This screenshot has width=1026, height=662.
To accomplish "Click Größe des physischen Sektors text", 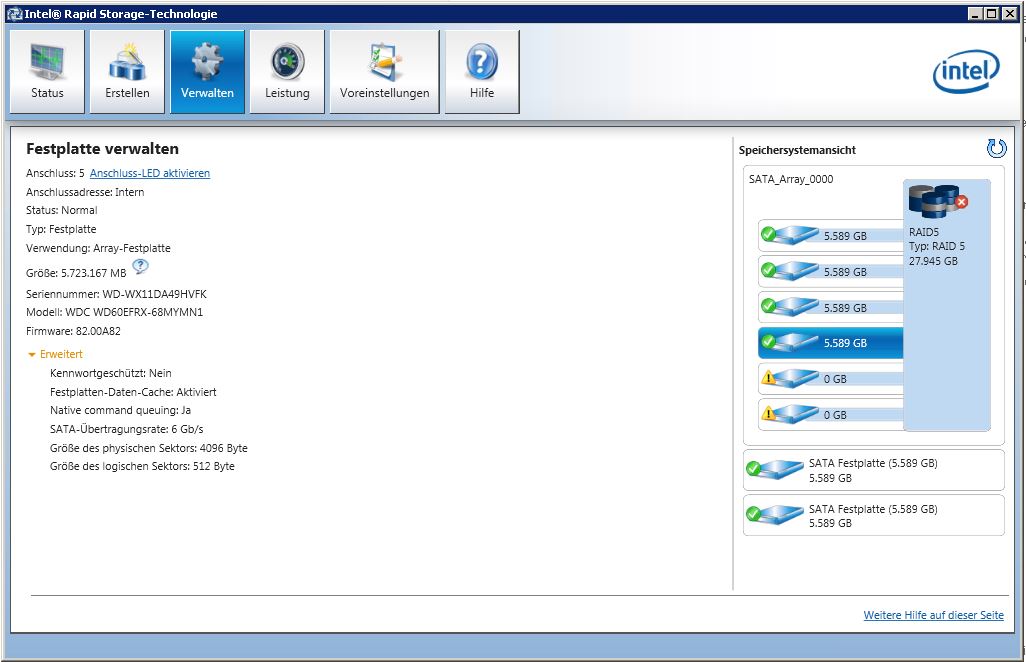I will click(149, 448).
